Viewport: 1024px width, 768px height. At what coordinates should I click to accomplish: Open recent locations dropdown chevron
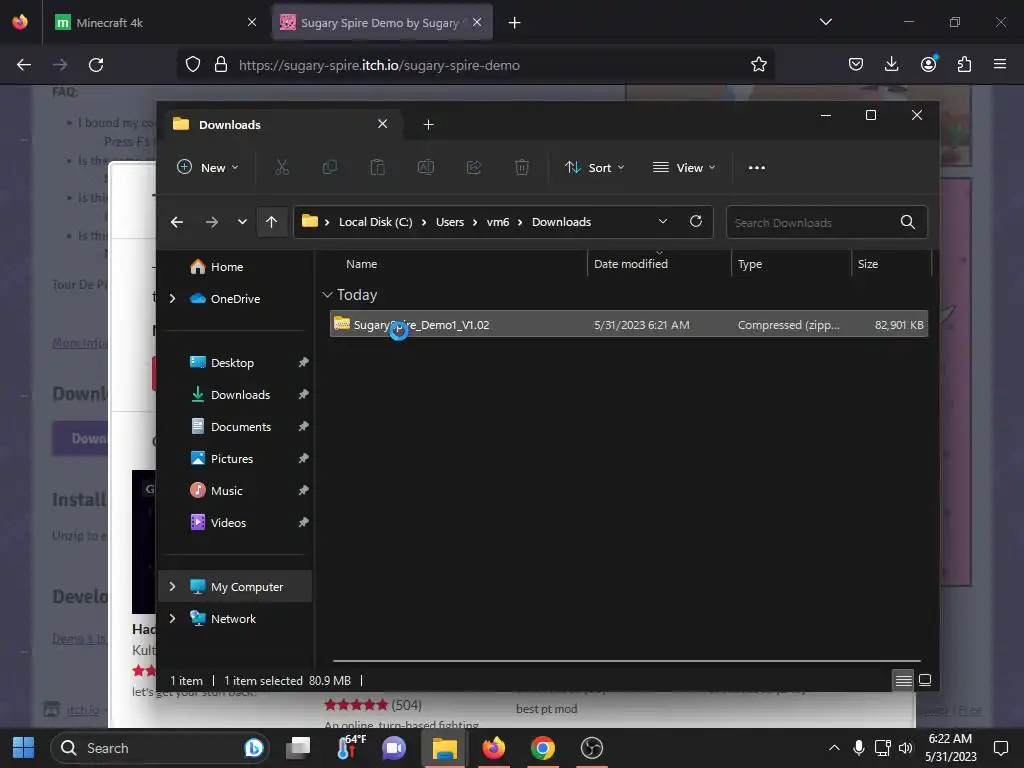242,222
